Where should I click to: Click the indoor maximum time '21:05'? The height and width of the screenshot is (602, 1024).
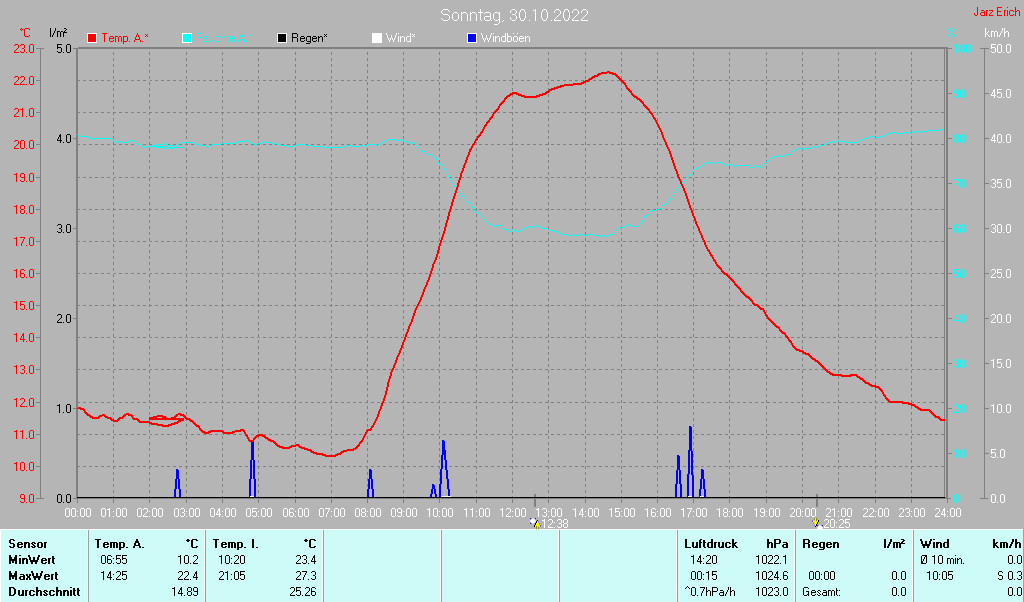click(x=231, y=577)
